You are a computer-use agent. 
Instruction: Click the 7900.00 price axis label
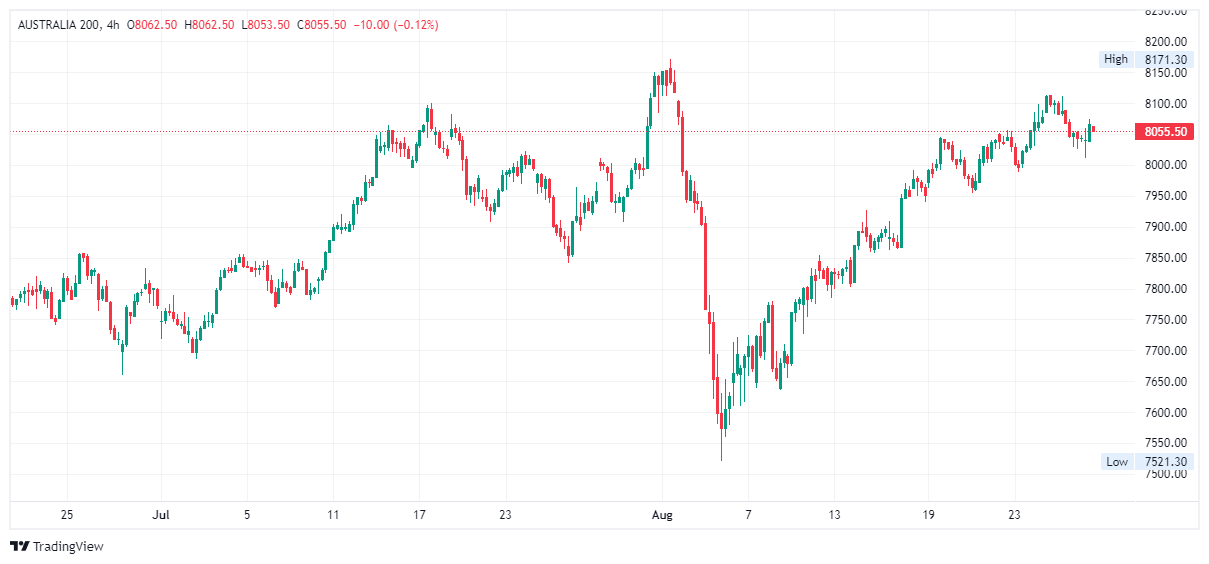coord(1166,227)
